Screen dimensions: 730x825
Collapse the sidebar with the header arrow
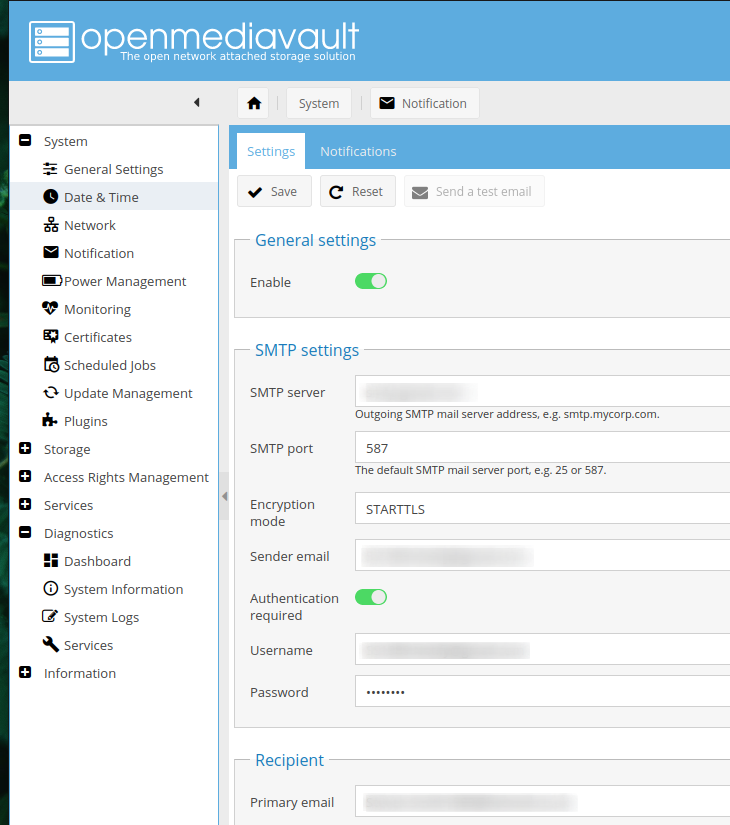pyautogui.click(x=197, y=102)
